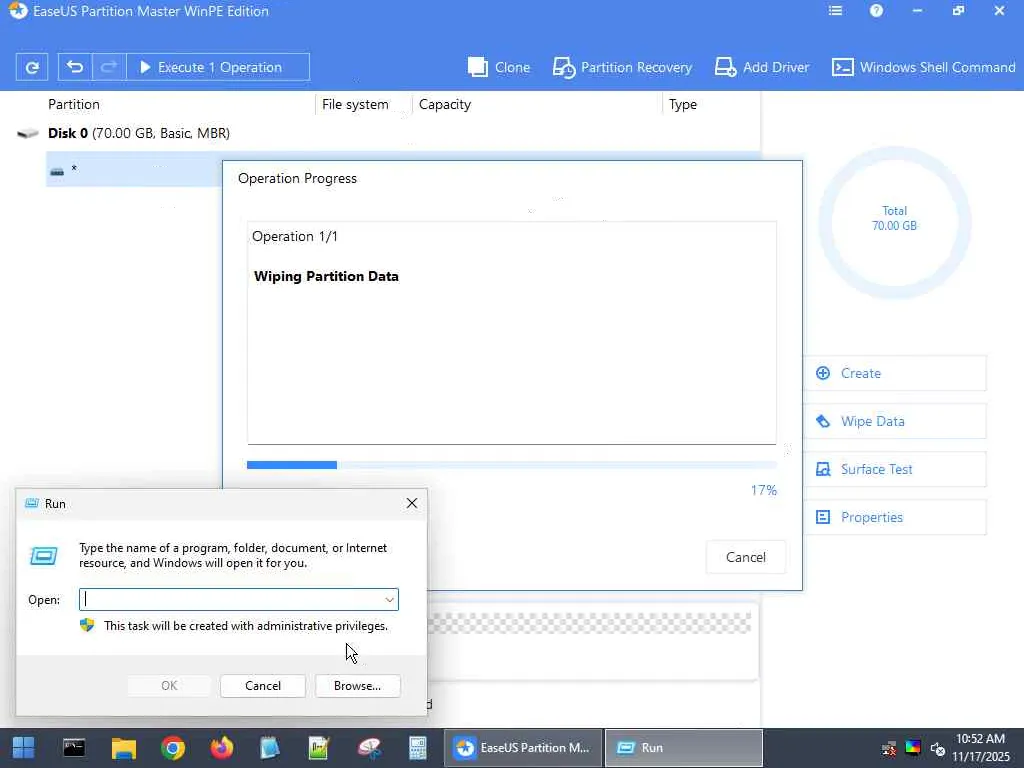Click Wiping Partition Data status text
The height and width of the screenshot is (768, 1024).
pos(327,276)
